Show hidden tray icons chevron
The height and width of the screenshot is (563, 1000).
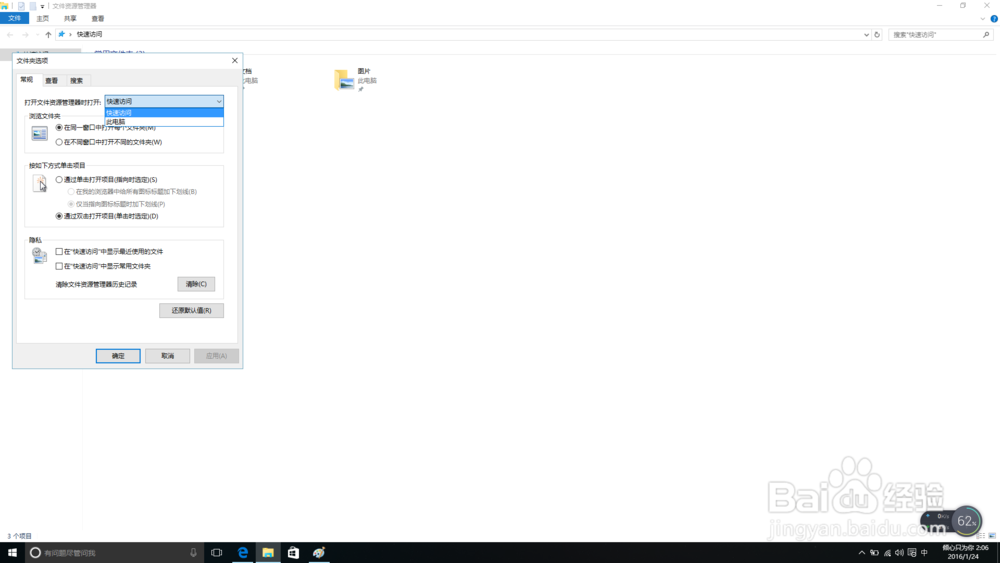pos(862,553)
